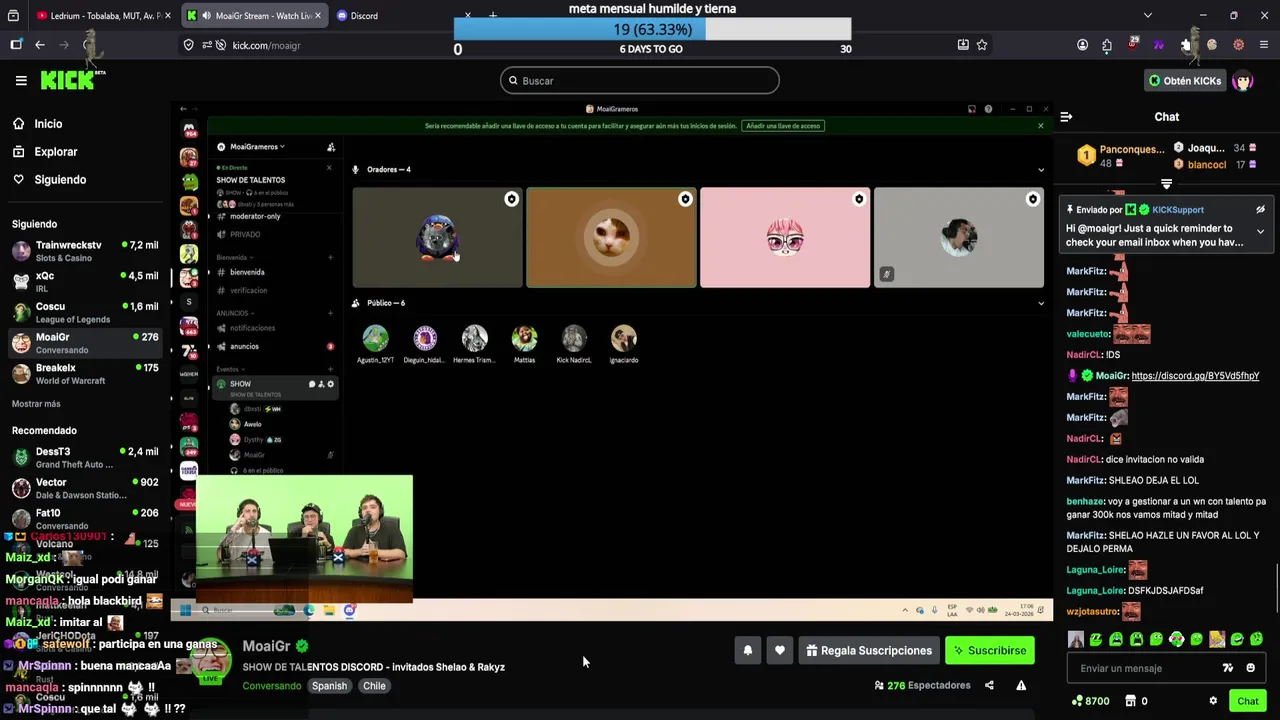
Task: Open Vector recommended channel
Action: click(85, 489)
